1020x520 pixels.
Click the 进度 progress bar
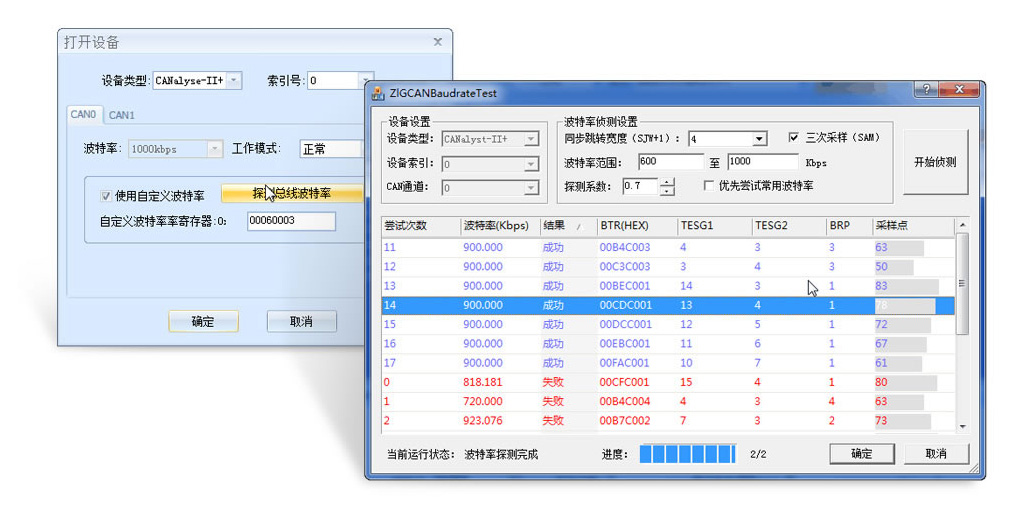point(687,454)
